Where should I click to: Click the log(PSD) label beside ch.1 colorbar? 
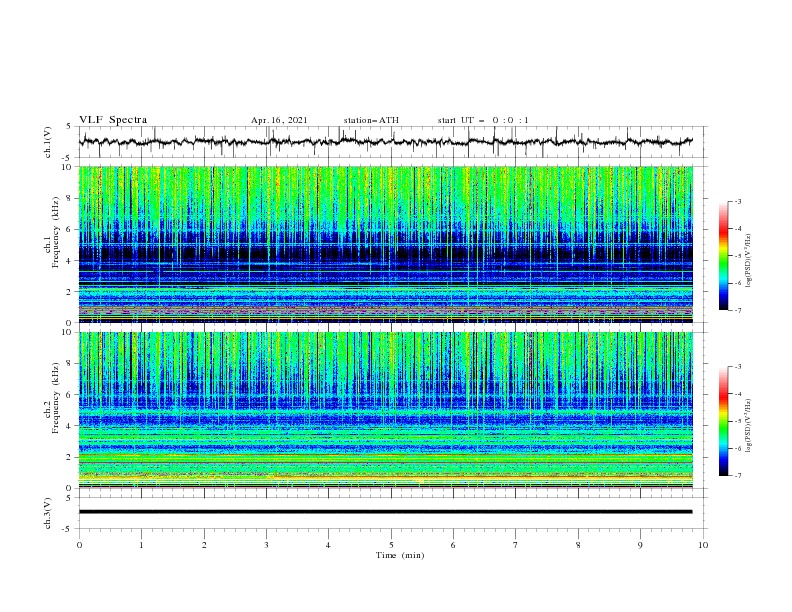point(748,261)
